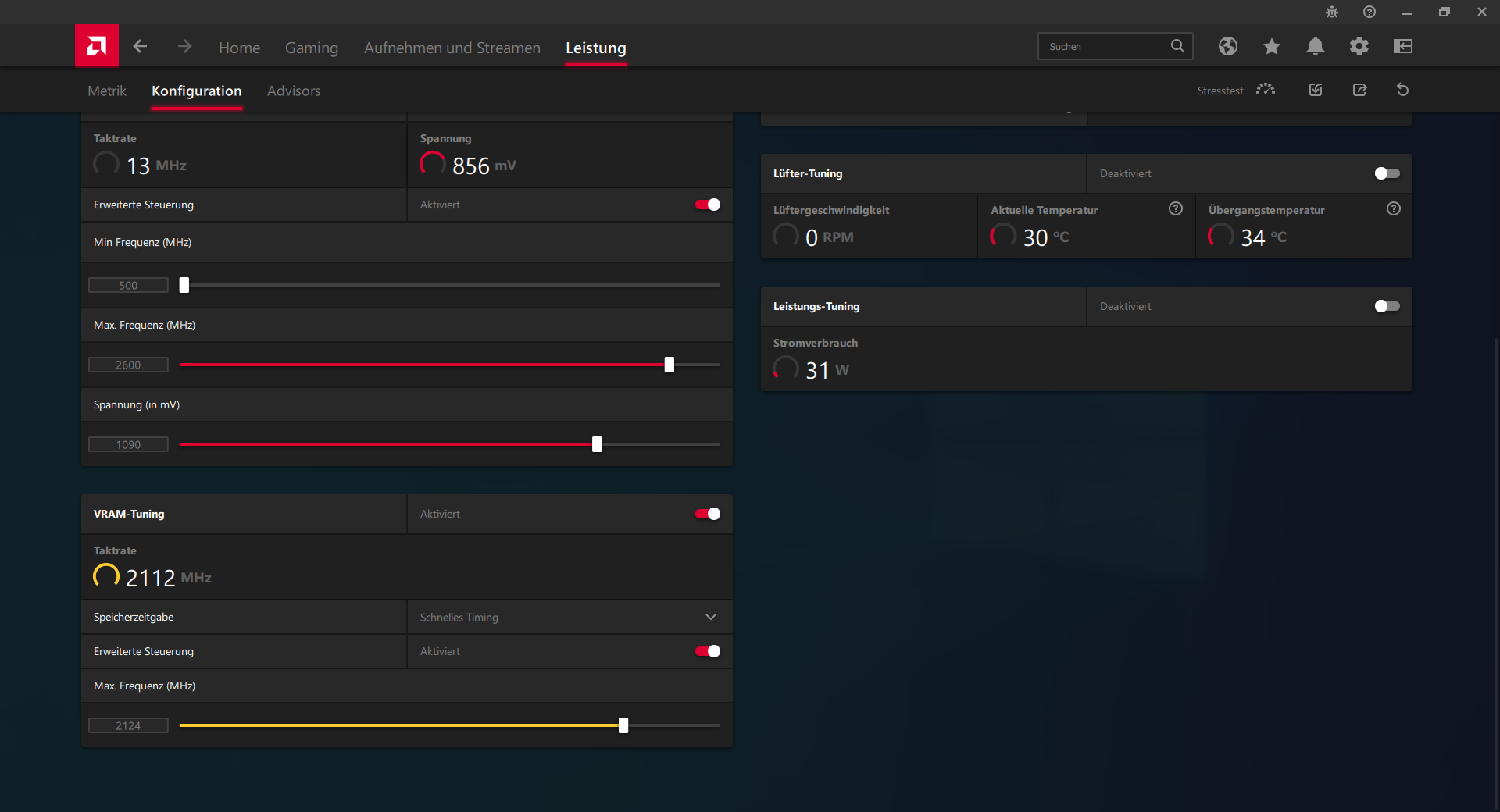Restore down the Radeon Software window
The image size is (1500, 812).
pyautogui.click(x=1445, y=12)
